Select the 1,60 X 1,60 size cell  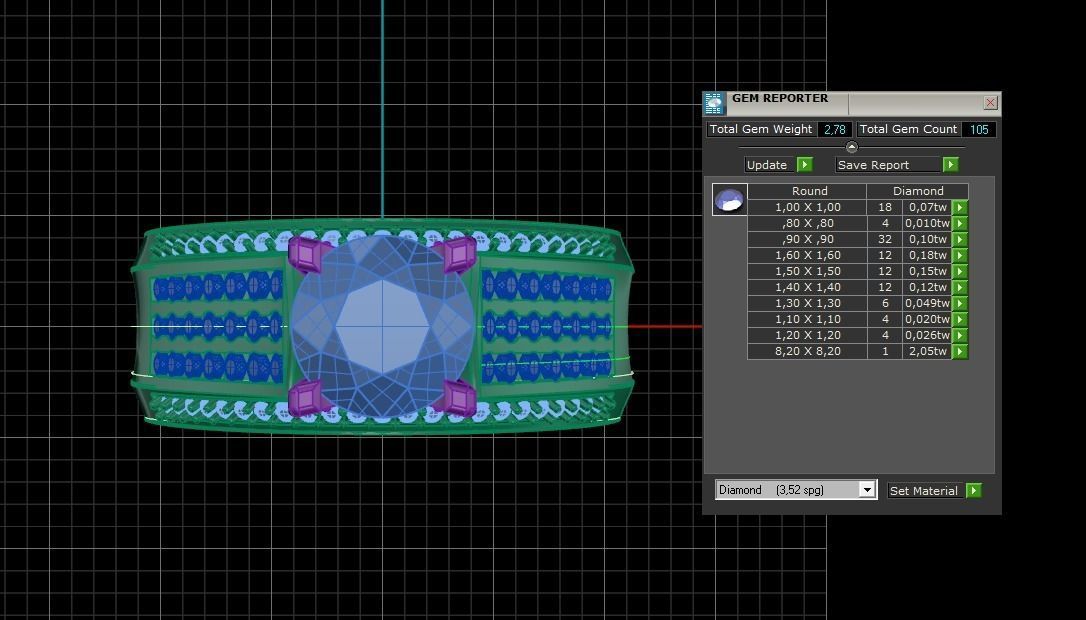click(808, 255)
